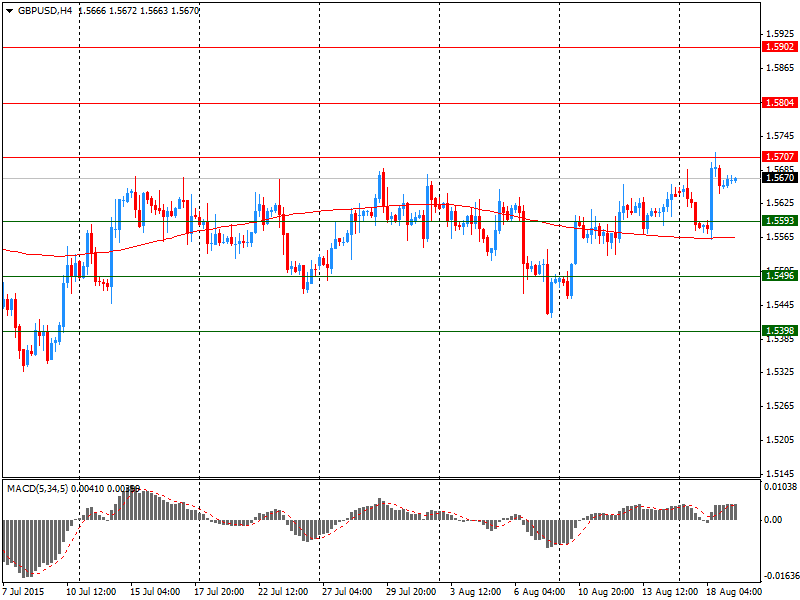Select the green 1.5496 support level label
Screen dimensions: 800x600
(x=780, y=276)
